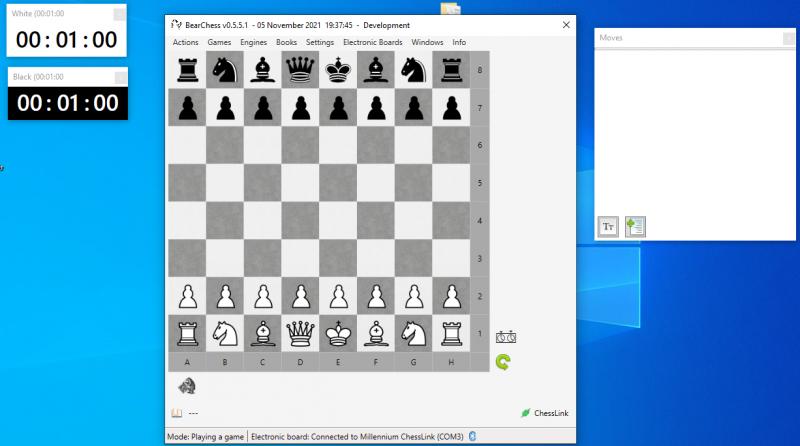The width and height of the screenshot is (800, 446).
Task: Click the green ChessLink leaf icon
Action: click(x=525, y=413)
